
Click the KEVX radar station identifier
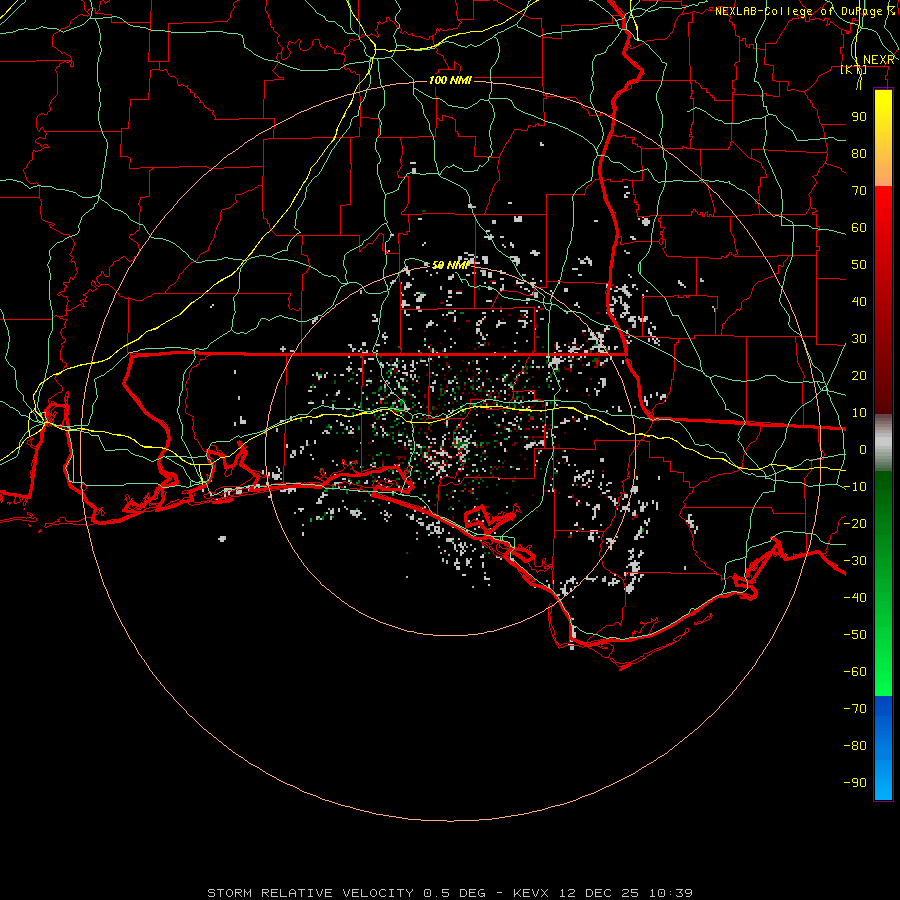point(531,893)
